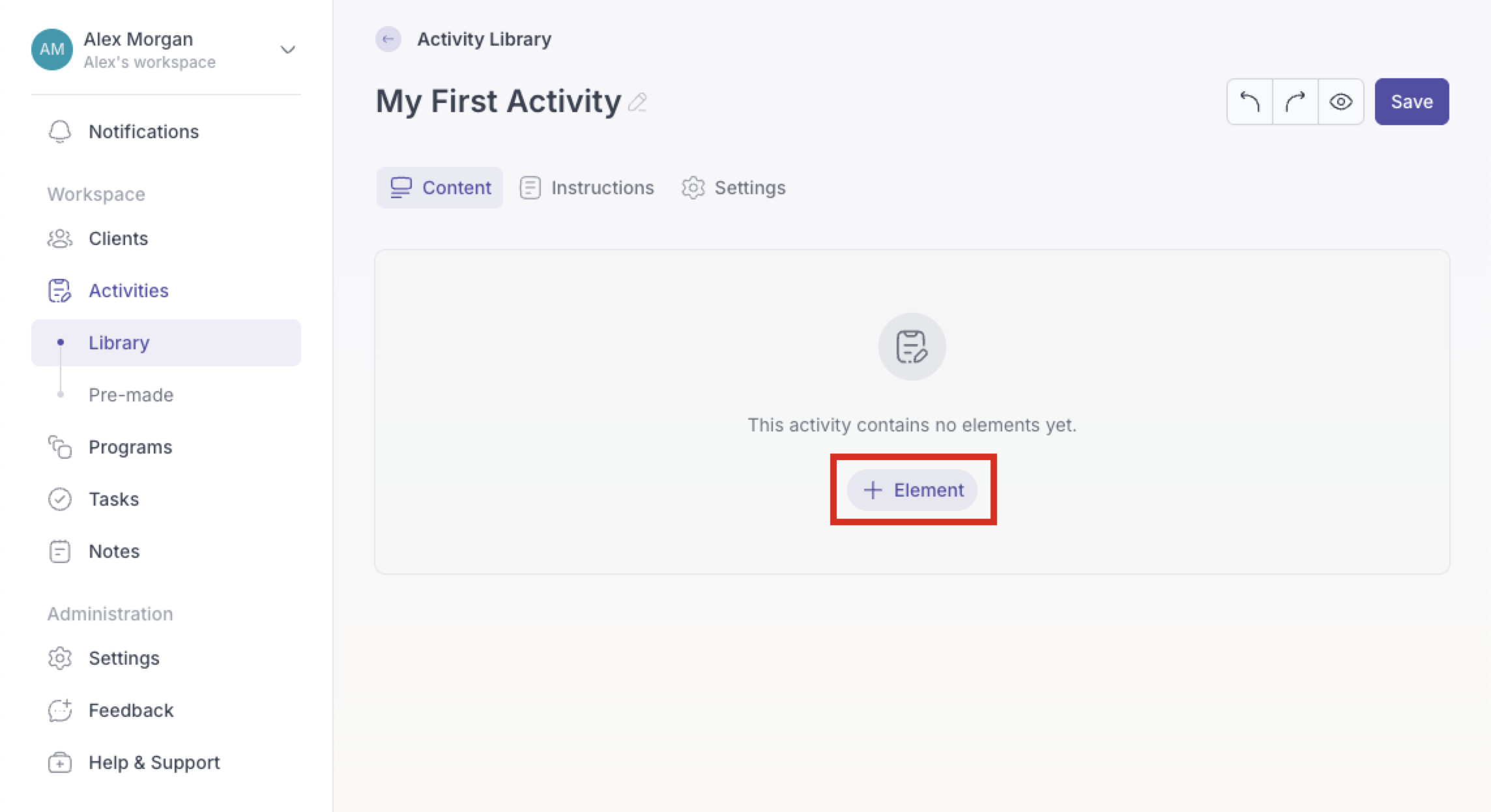The height and width of the screenshot is (812, 1491).
Task: Click the AM avatar circle
Action: (52, 50)
